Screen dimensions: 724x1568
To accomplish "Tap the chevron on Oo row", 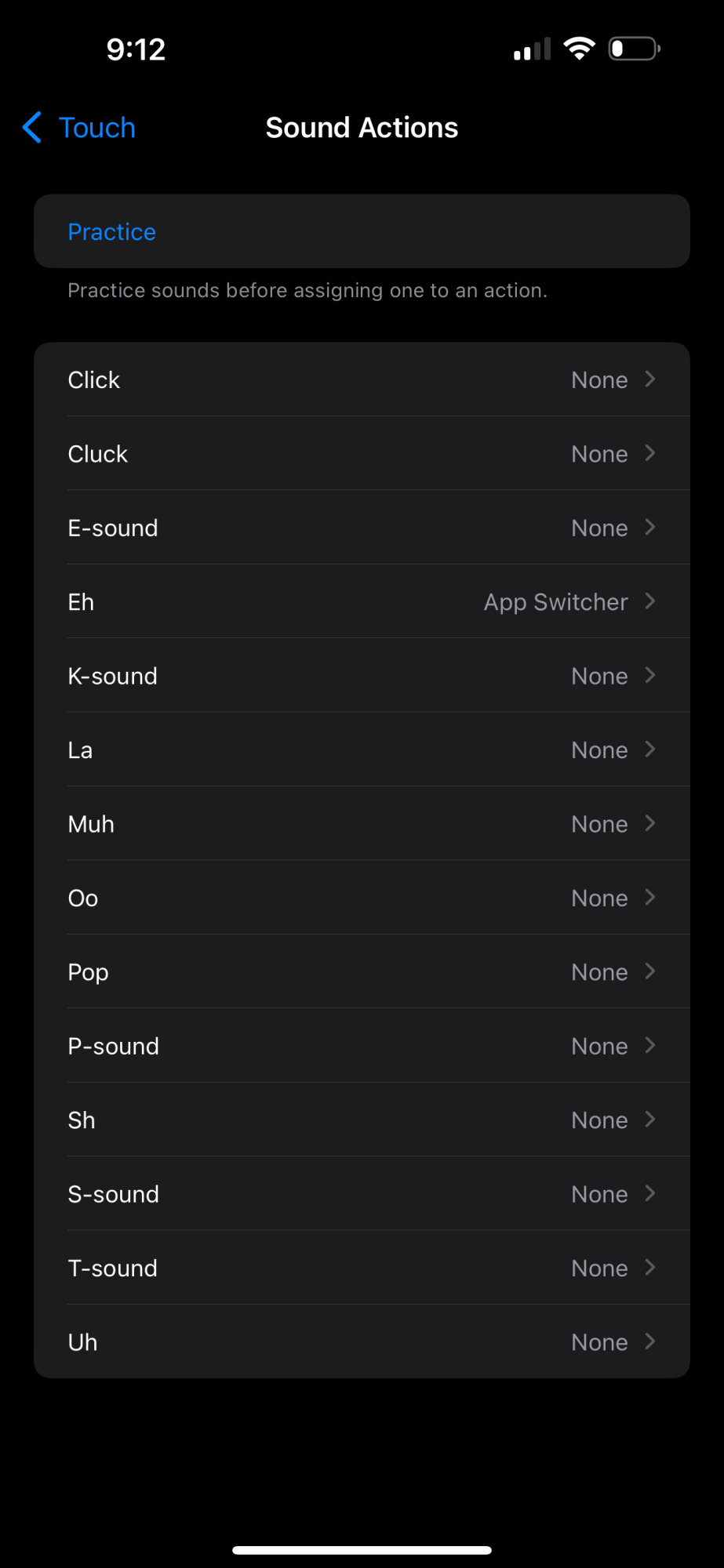I will (649, 898).
